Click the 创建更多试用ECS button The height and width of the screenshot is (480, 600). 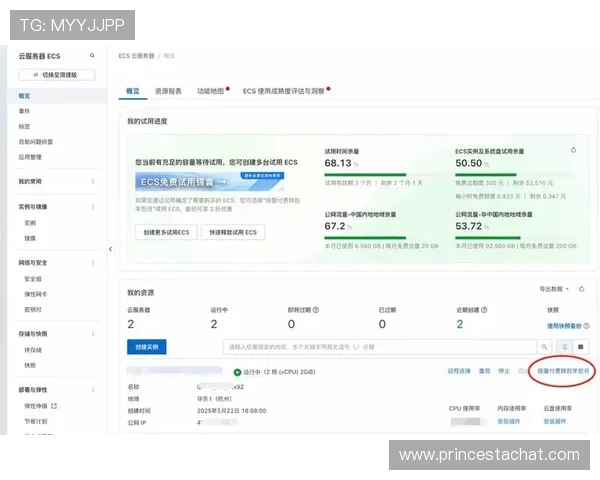[x=166, y=232]
